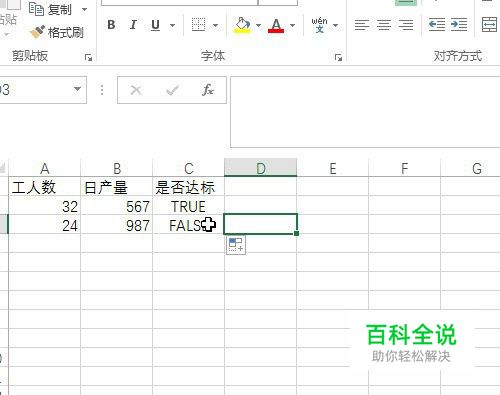Apply cell borders icon

[x=199, y=25]
